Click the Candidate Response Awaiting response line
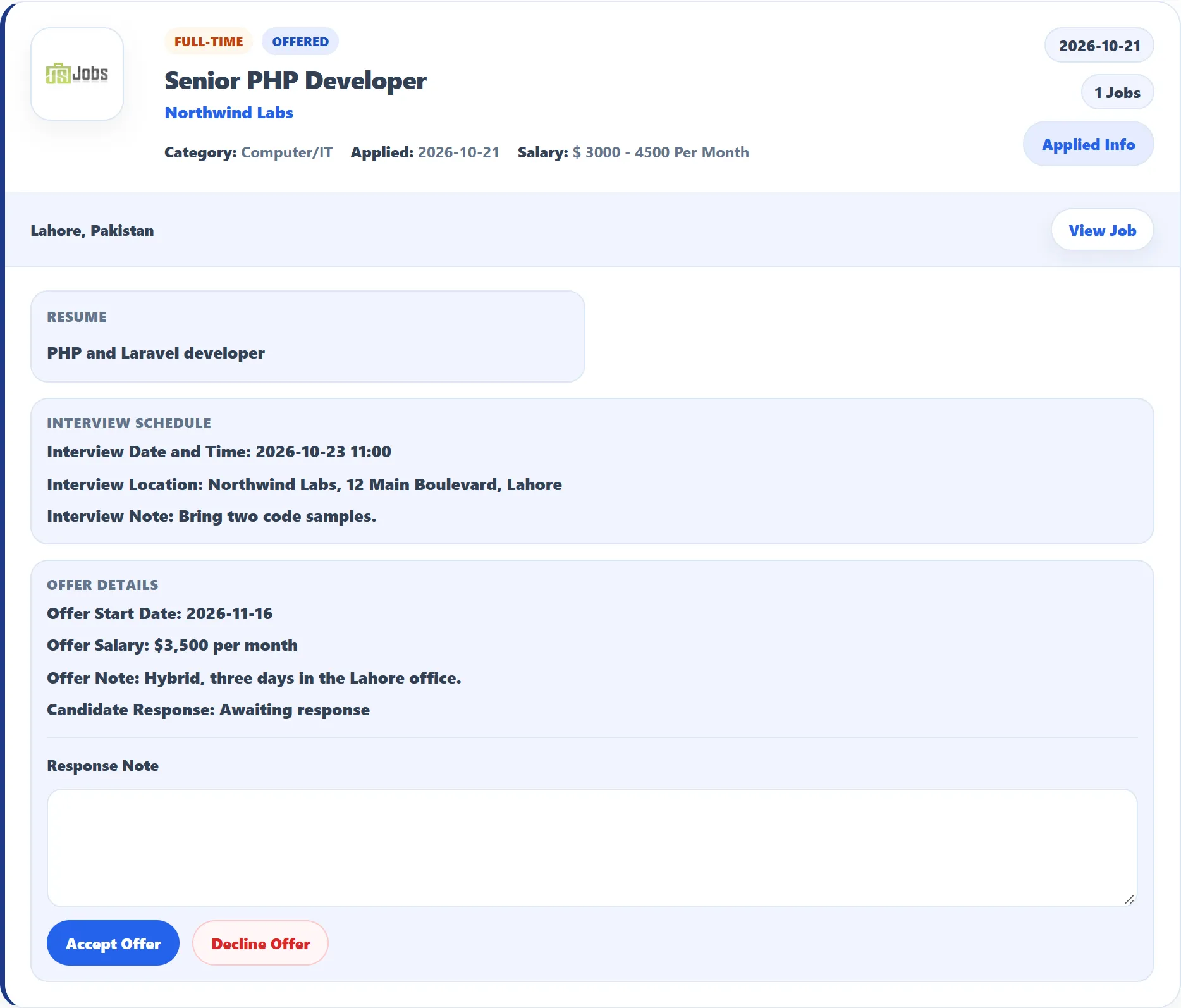This screenshot has width=1181, height=1008. point(208,710)
